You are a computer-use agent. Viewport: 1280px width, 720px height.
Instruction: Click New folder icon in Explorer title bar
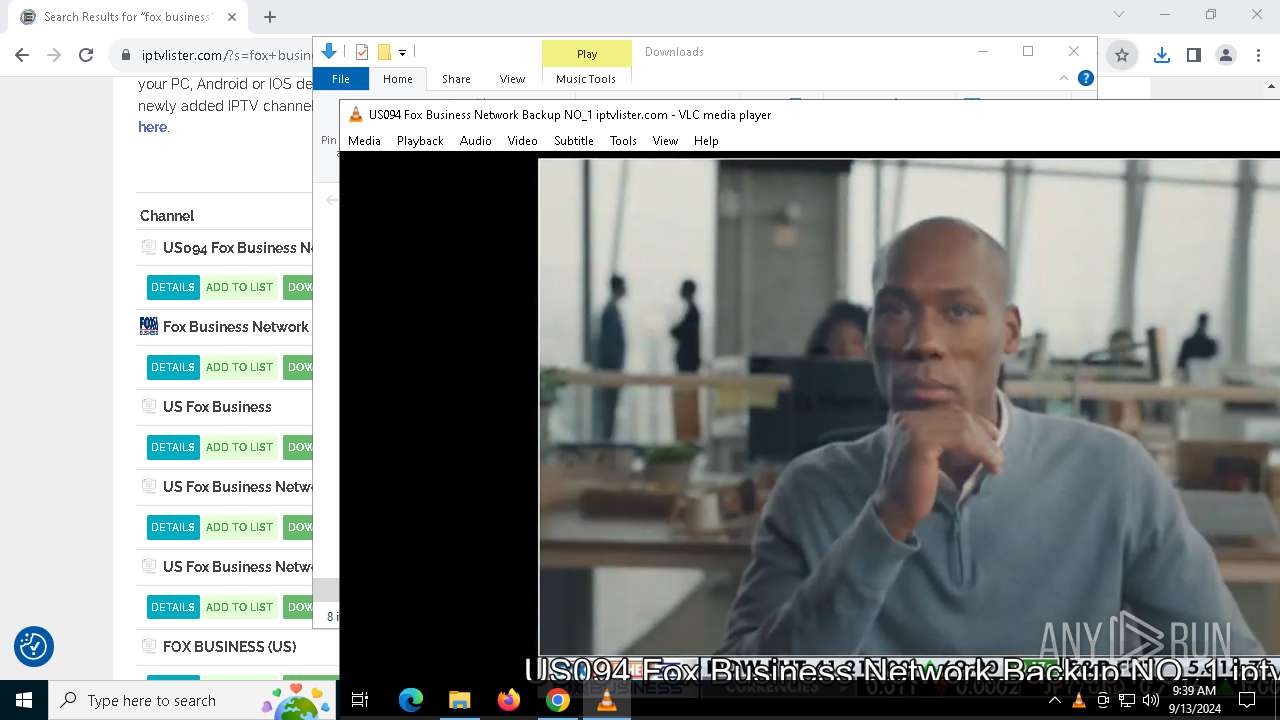(x=383, y=52)
